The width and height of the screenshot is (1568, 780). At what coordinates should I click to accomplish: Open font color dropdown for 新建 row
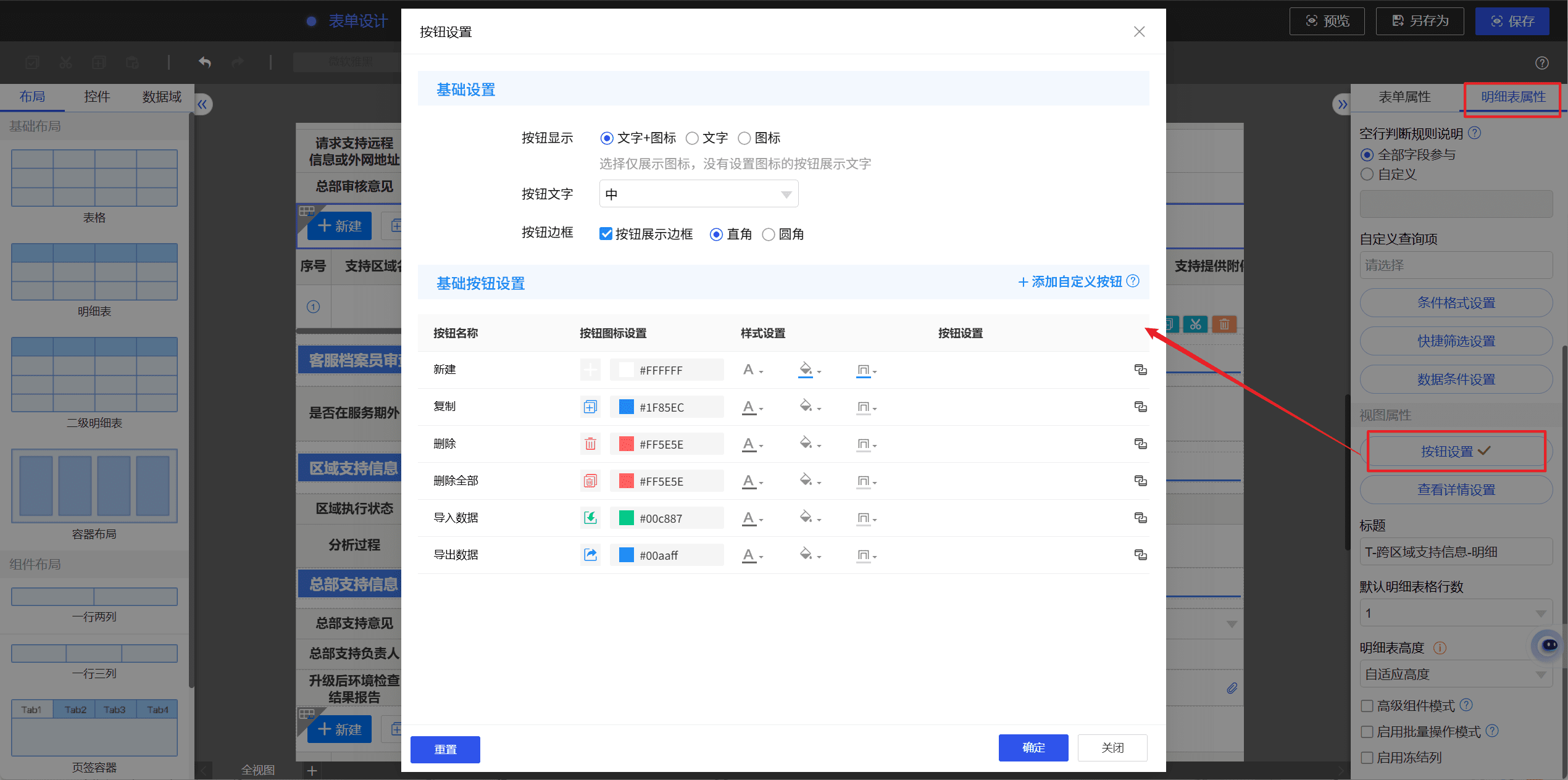[x=753, y=370]
